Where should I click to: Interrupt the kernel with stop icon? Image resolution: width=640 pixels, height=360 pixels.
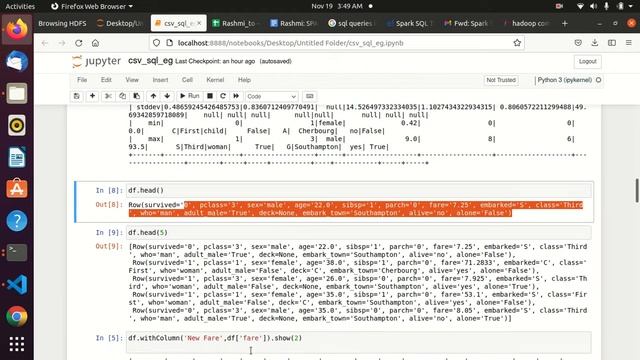tap(210, 96)
